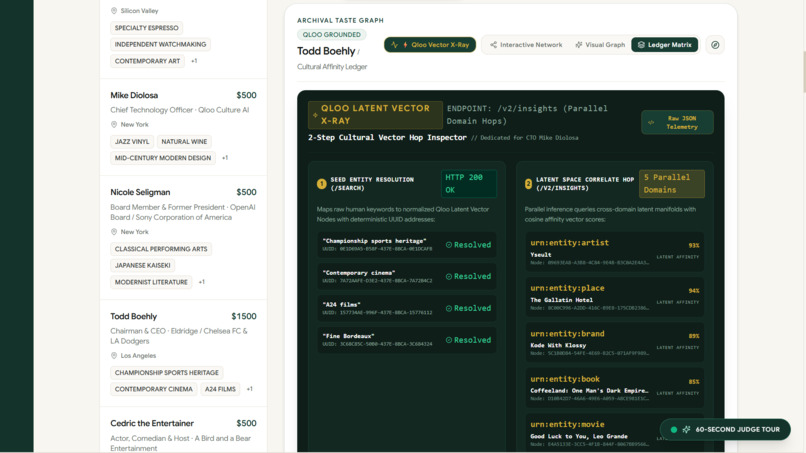Select the "Contemporary cinema" resolved row
The width and height of the screenshot is (806, 453).
tap(407, 277)
